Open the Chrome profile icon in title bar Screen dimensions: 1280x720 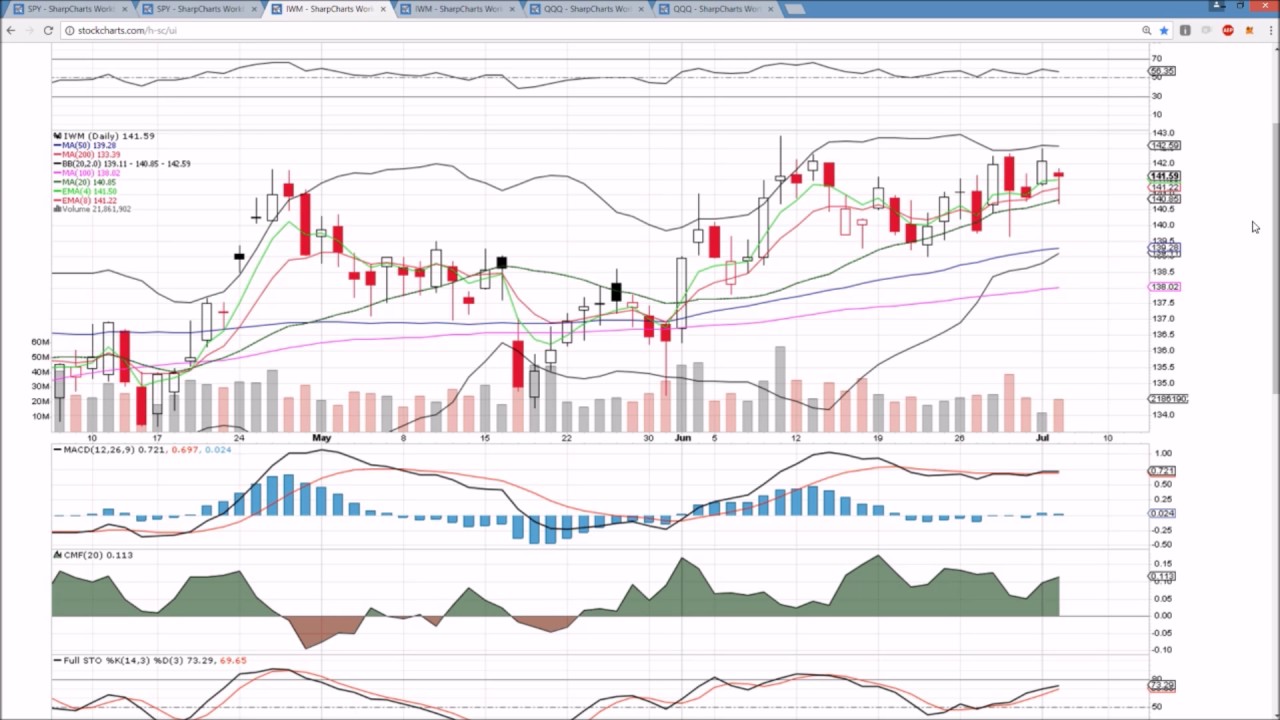tap(1217, 6)
